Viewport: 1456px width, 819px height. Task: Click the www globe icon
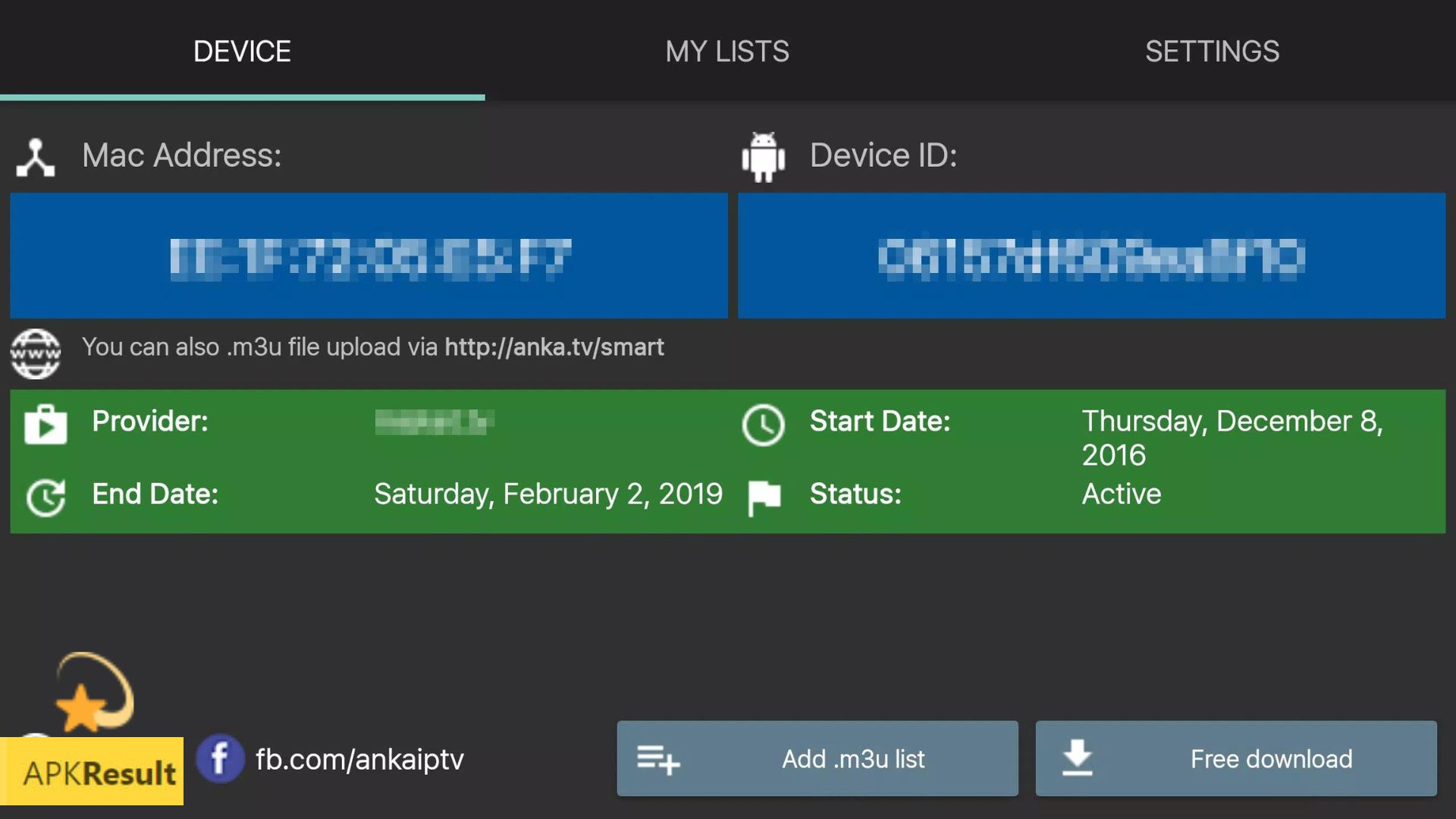coord(36,353)
